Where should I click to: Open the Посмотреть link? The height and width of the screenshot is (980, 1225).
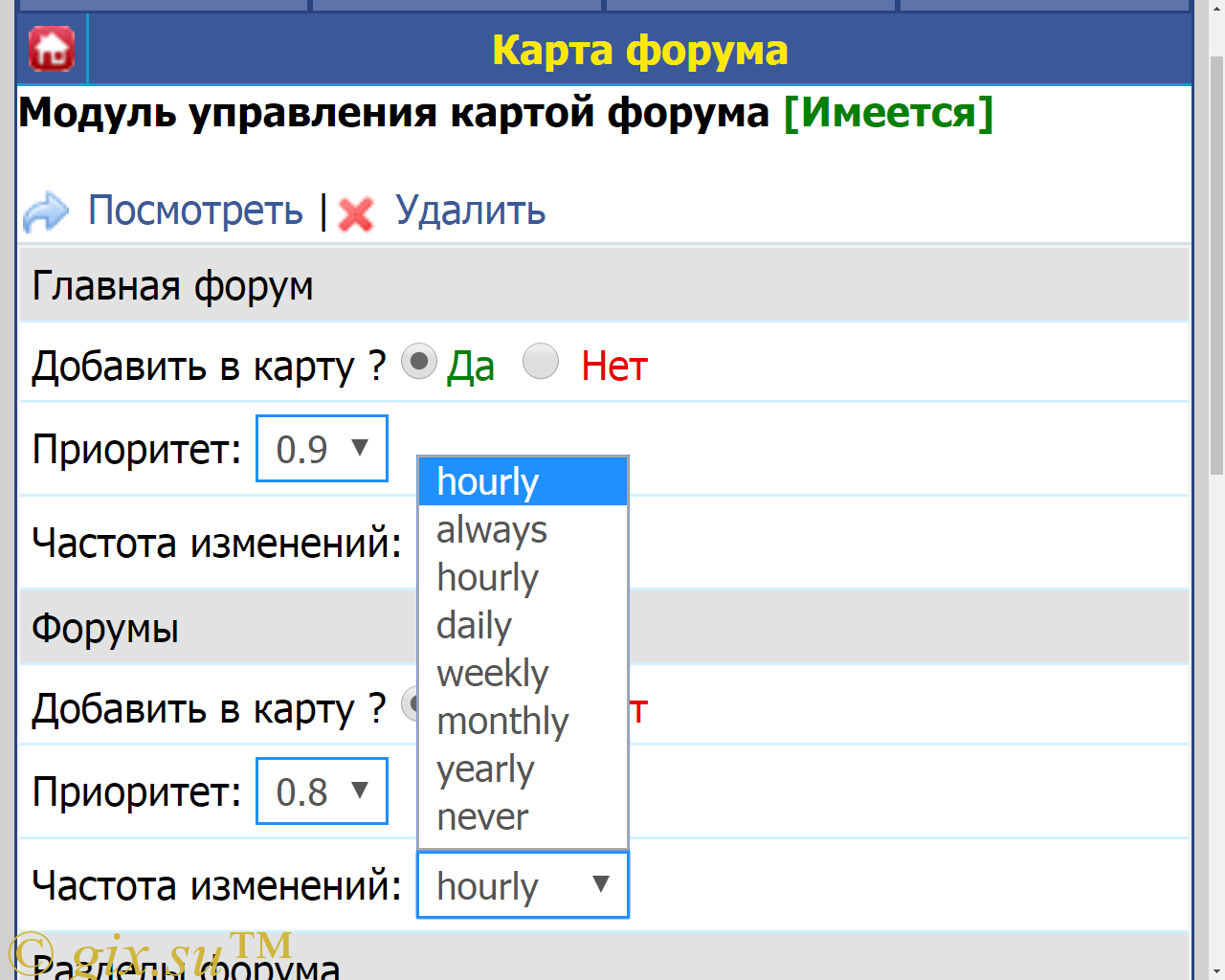tap(195, 211)
